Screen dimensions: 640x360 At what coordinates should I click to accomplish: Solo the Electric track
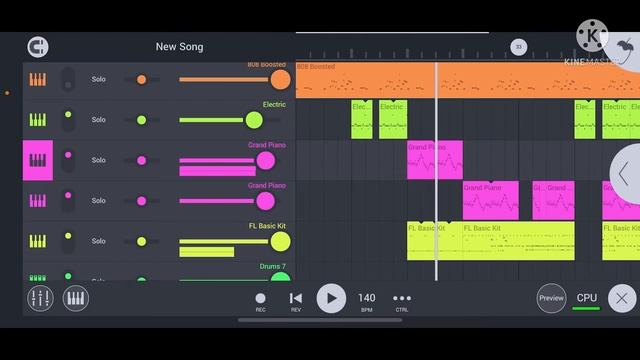click(x=98, y=120)
